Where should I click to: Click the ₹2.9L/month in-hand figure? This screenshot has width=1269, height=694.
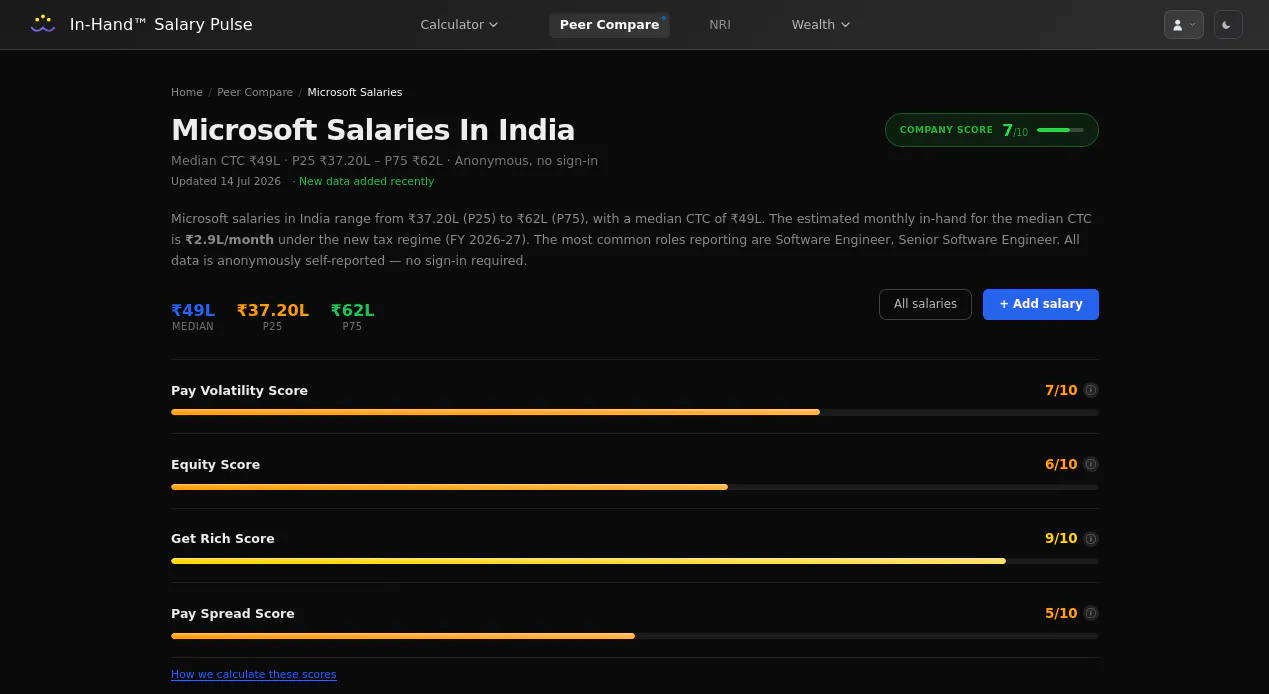tap(229, 240)
